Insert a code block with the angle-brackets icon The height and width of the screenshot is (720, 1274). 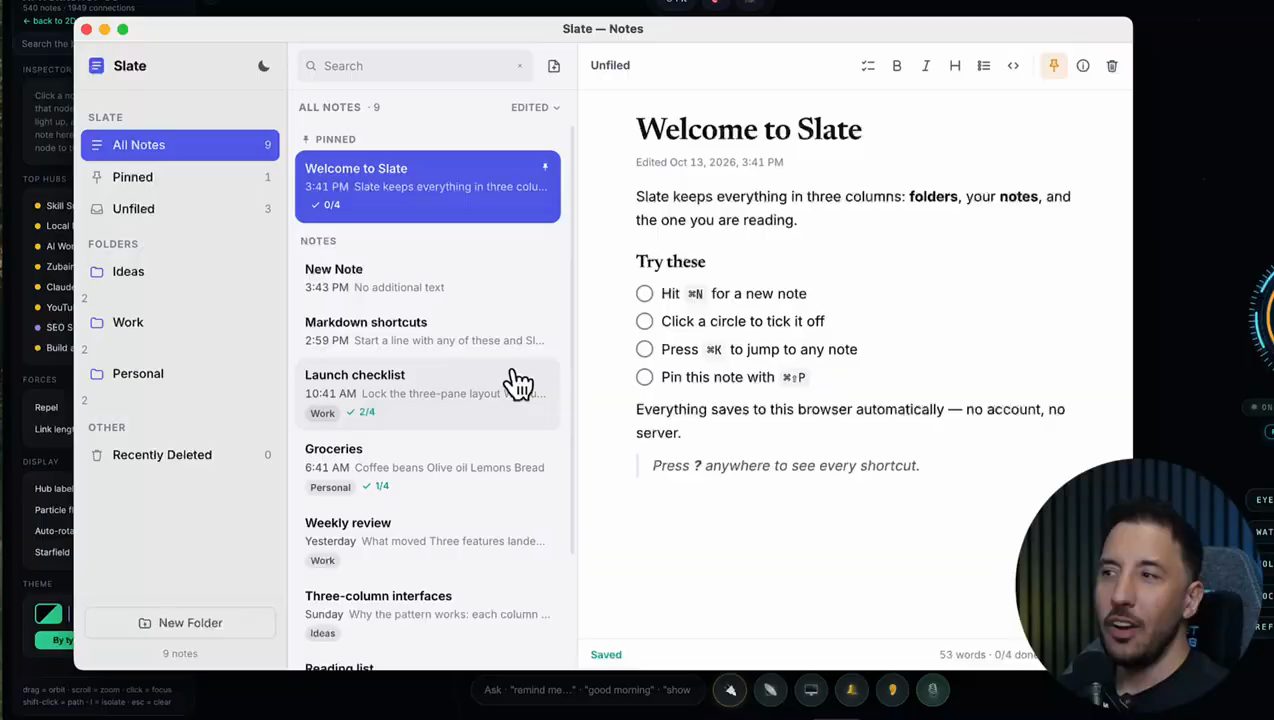coord(1013,66)
